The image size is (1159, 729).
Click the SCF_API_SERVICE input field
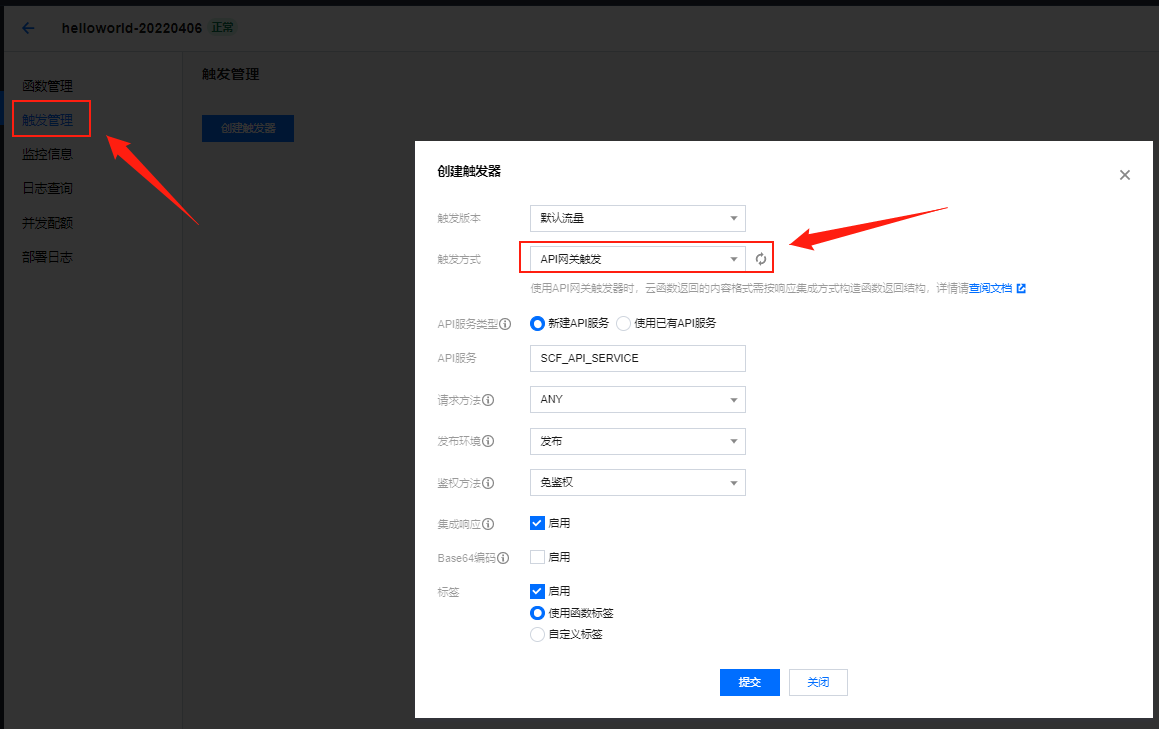(637, 358)
